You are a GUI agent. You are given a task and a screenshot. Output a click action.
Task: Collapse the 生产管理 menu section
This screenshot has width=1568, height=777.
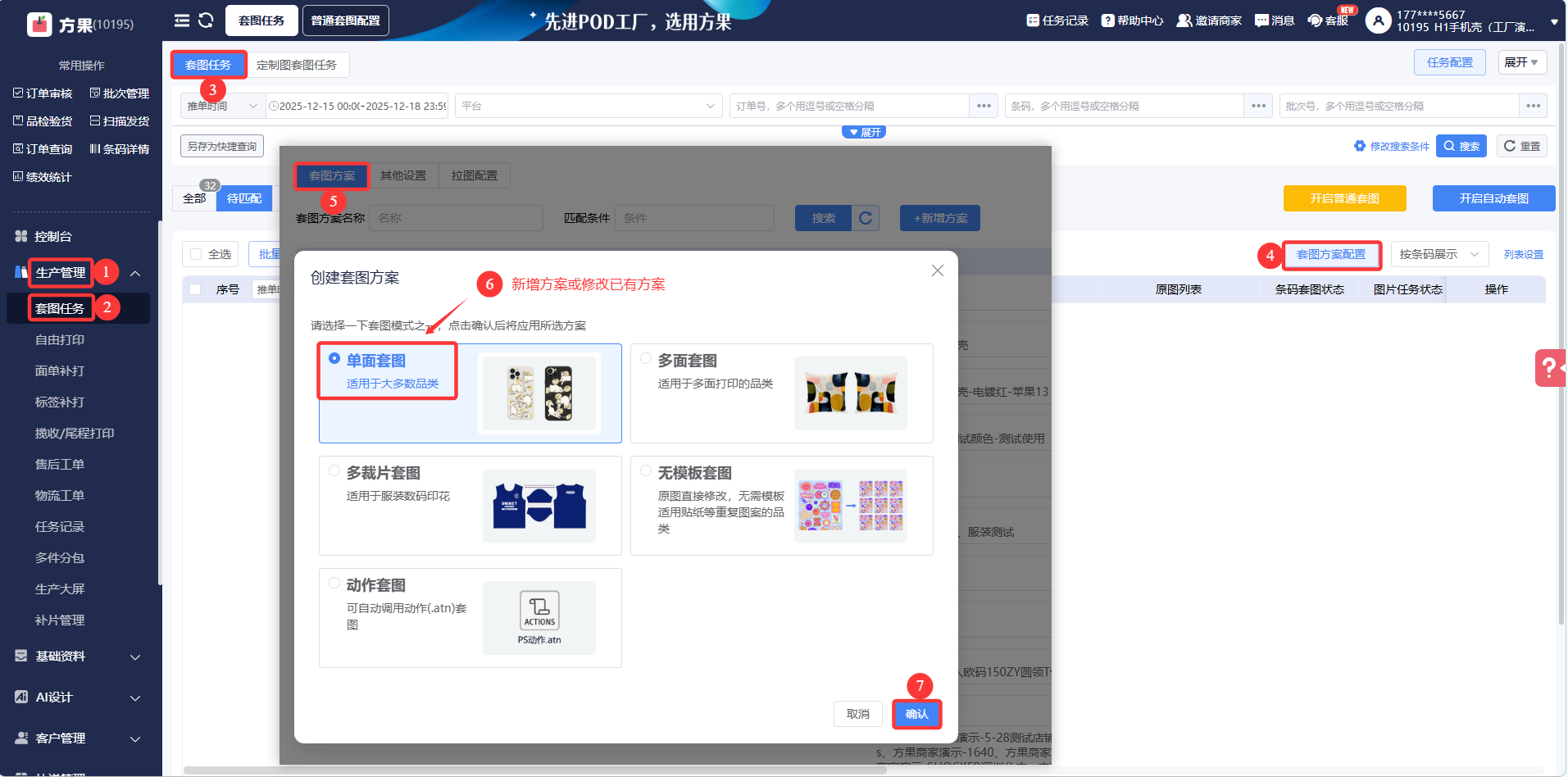click(136, 273)
